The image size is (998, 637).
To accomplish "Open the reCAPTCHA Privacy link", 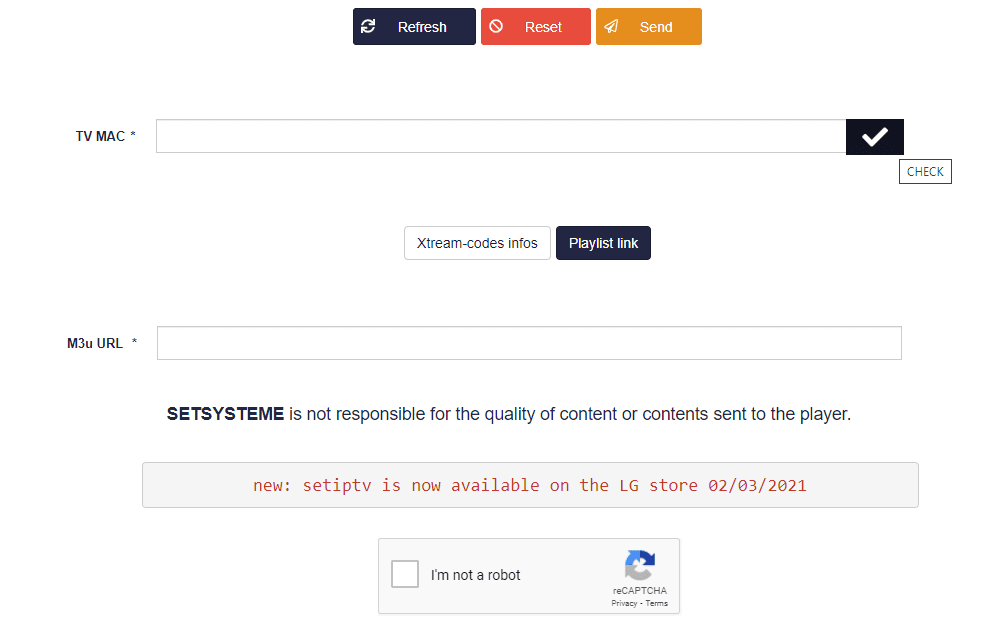I will click(x=624, y=603).
